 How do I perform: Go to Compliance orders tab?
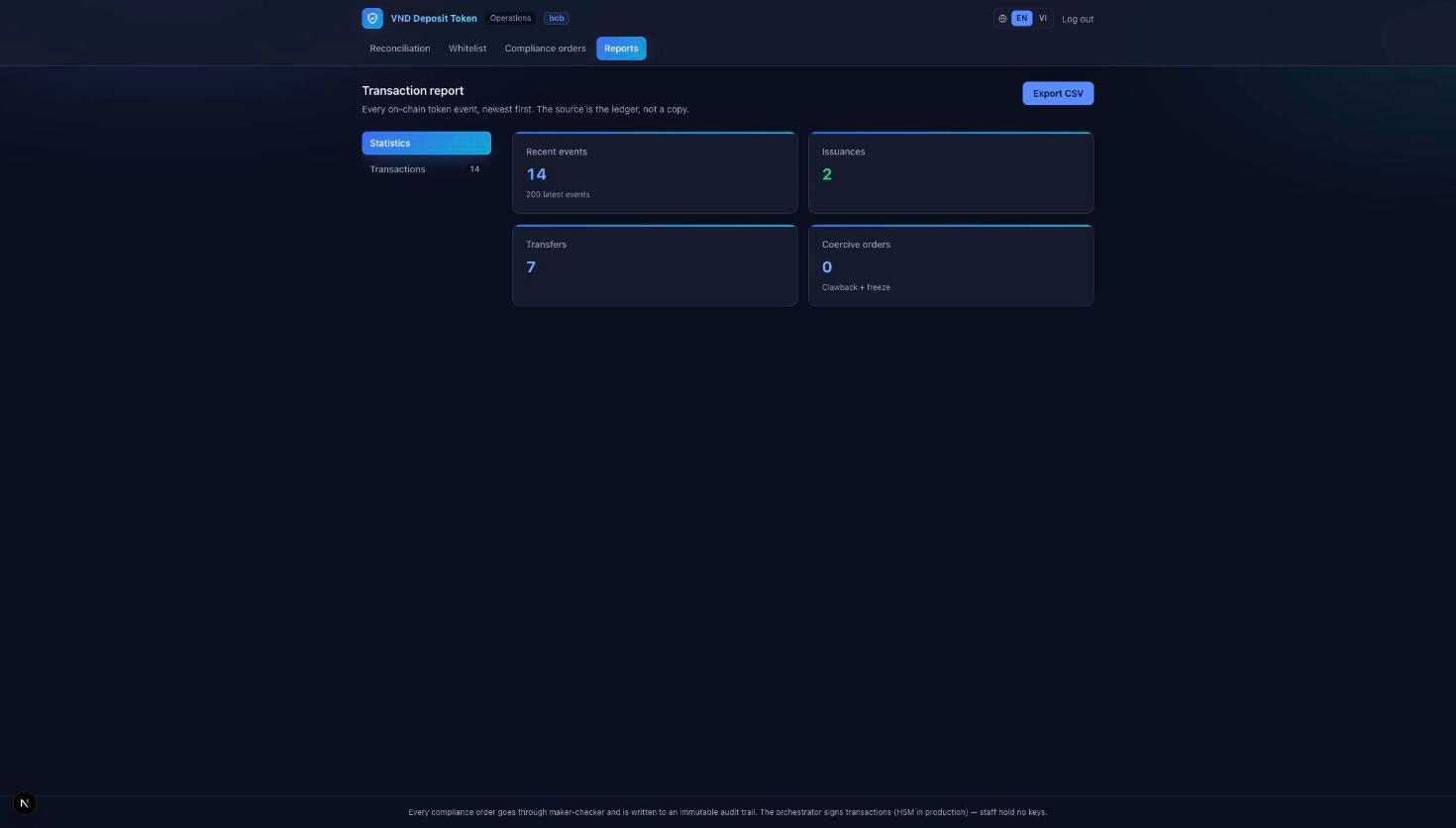coord(545,49)
